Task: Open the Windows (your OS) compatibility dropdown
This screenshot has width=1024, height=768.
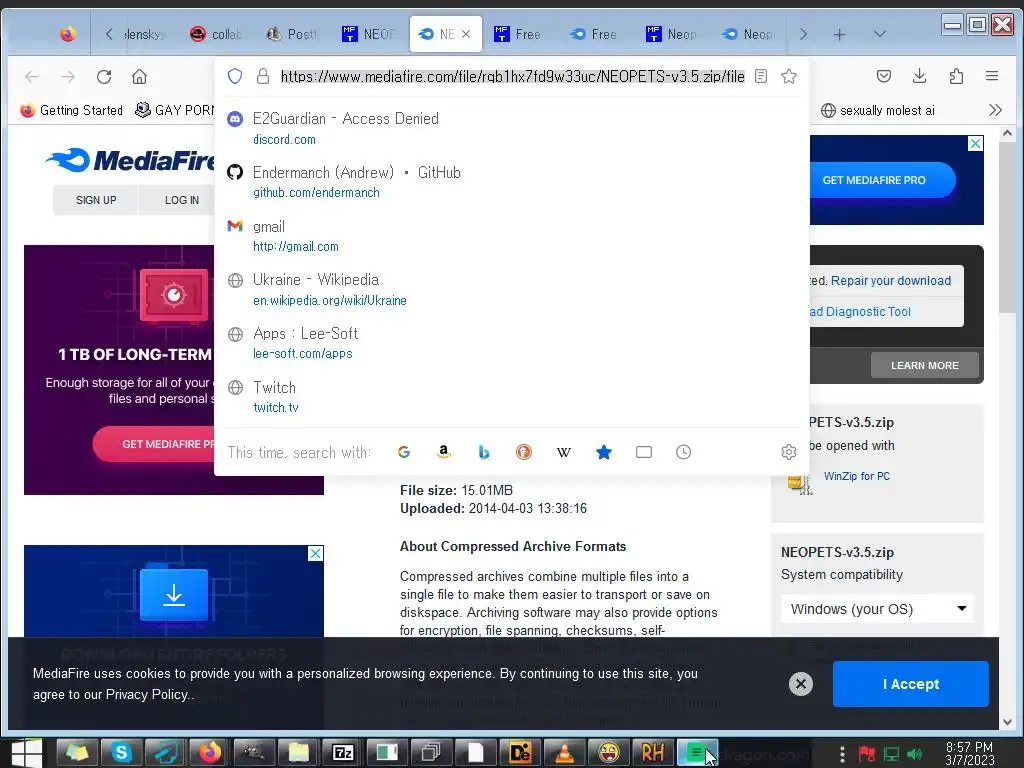Action: pos(878,609)
